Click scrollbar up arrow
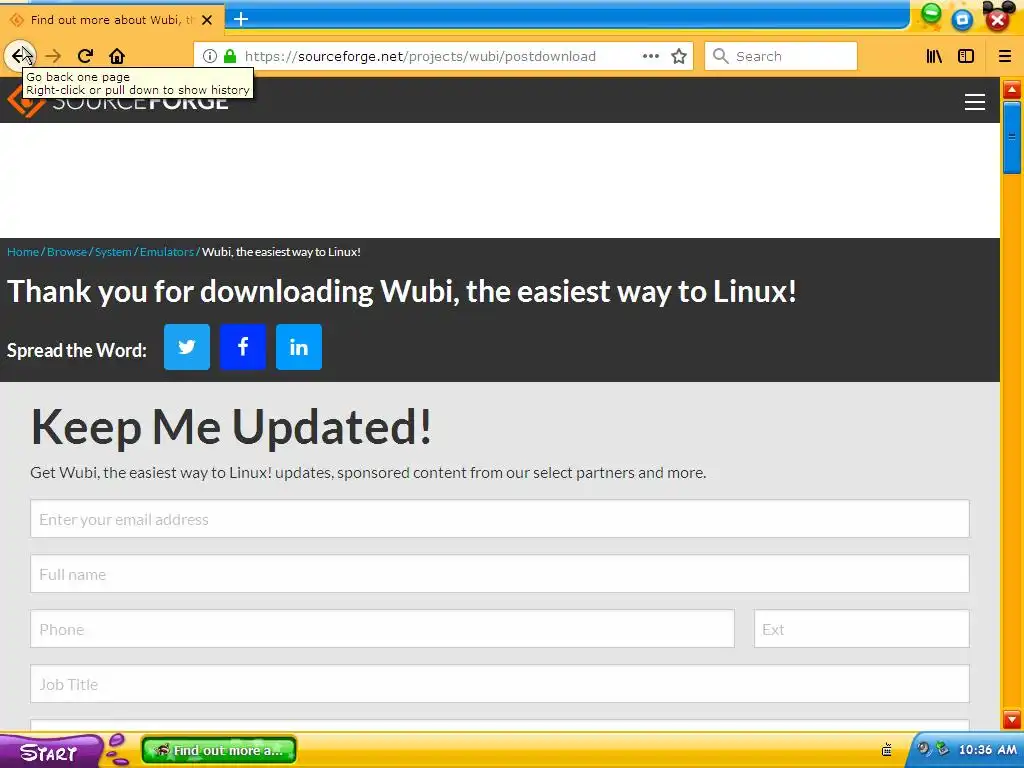 (1012, 89)
